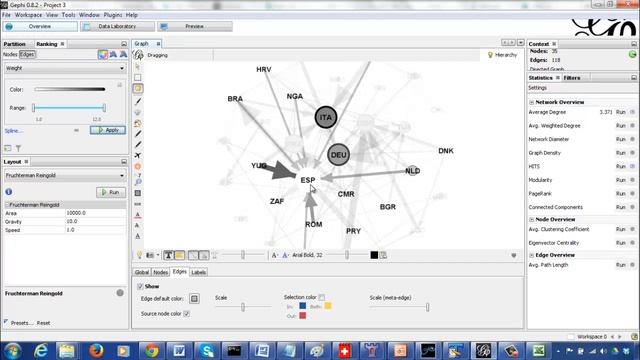Open the Weight ranking parameter dropdown
This screenshot has height=360, width=640.
tap(65, 68)
